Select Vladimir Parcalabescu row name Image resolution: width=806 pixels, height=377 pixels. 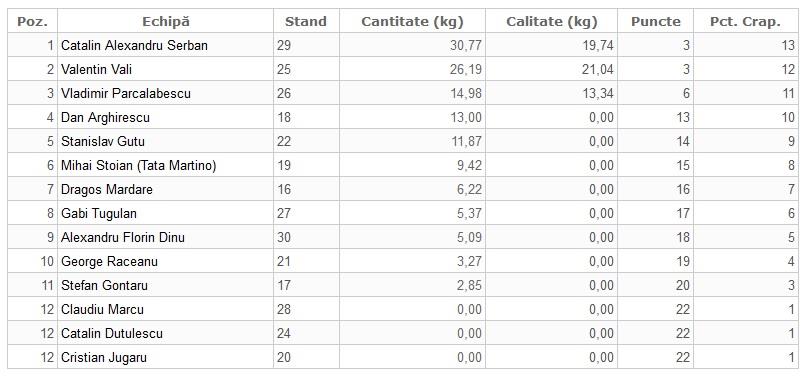tap(126, 93)
